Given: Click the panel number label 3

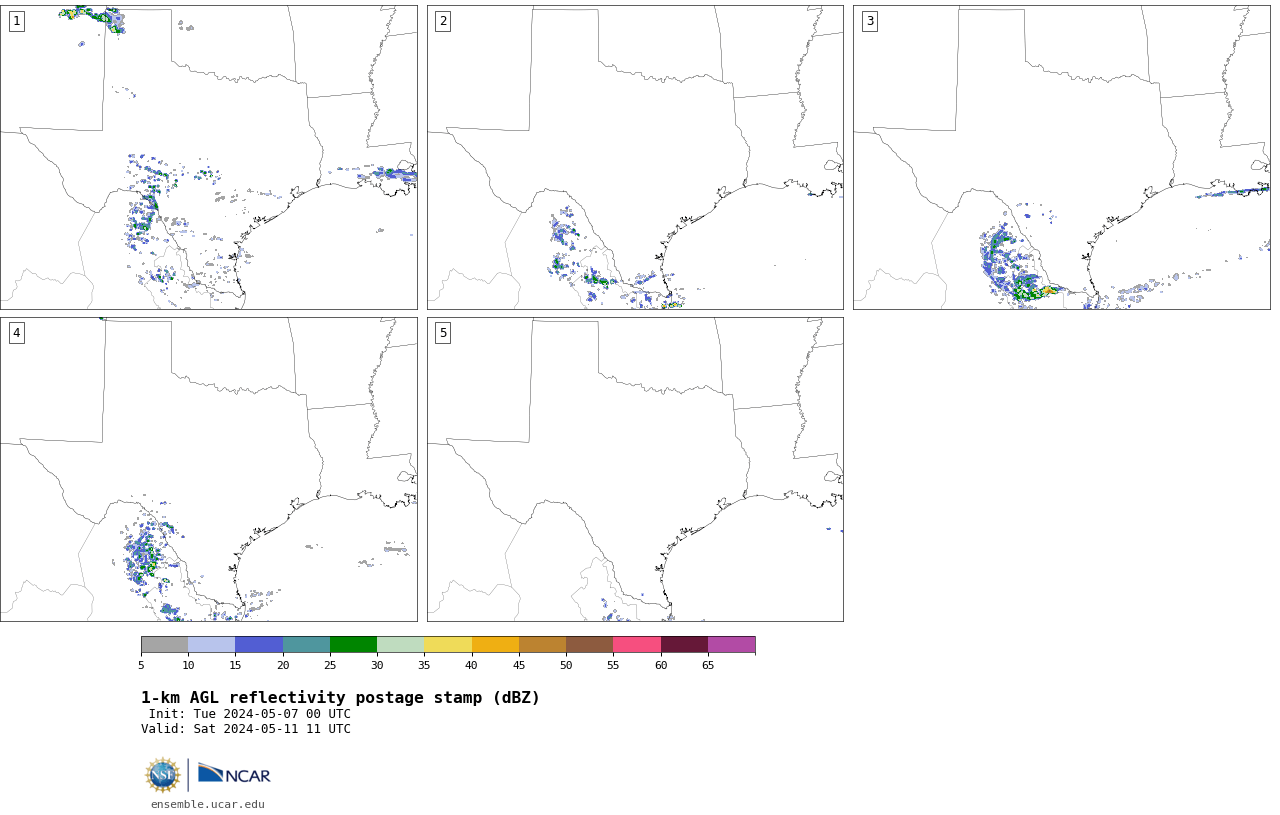Looking at the screenshot, I should [x=870, y=21].
